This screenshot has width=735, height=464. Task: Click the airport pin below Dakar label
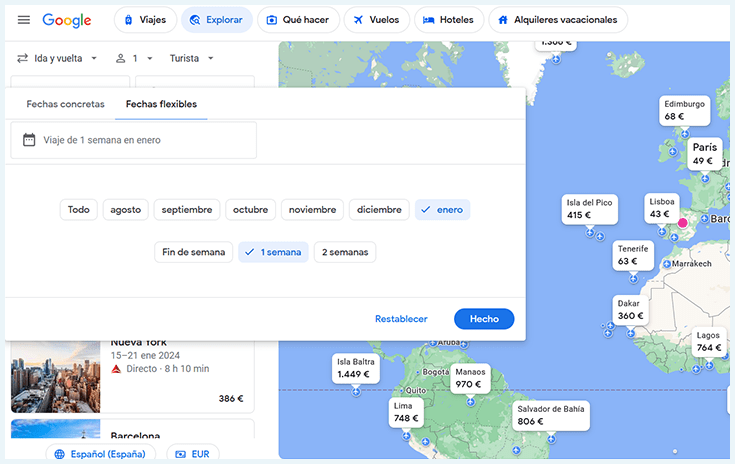point(630,333)
